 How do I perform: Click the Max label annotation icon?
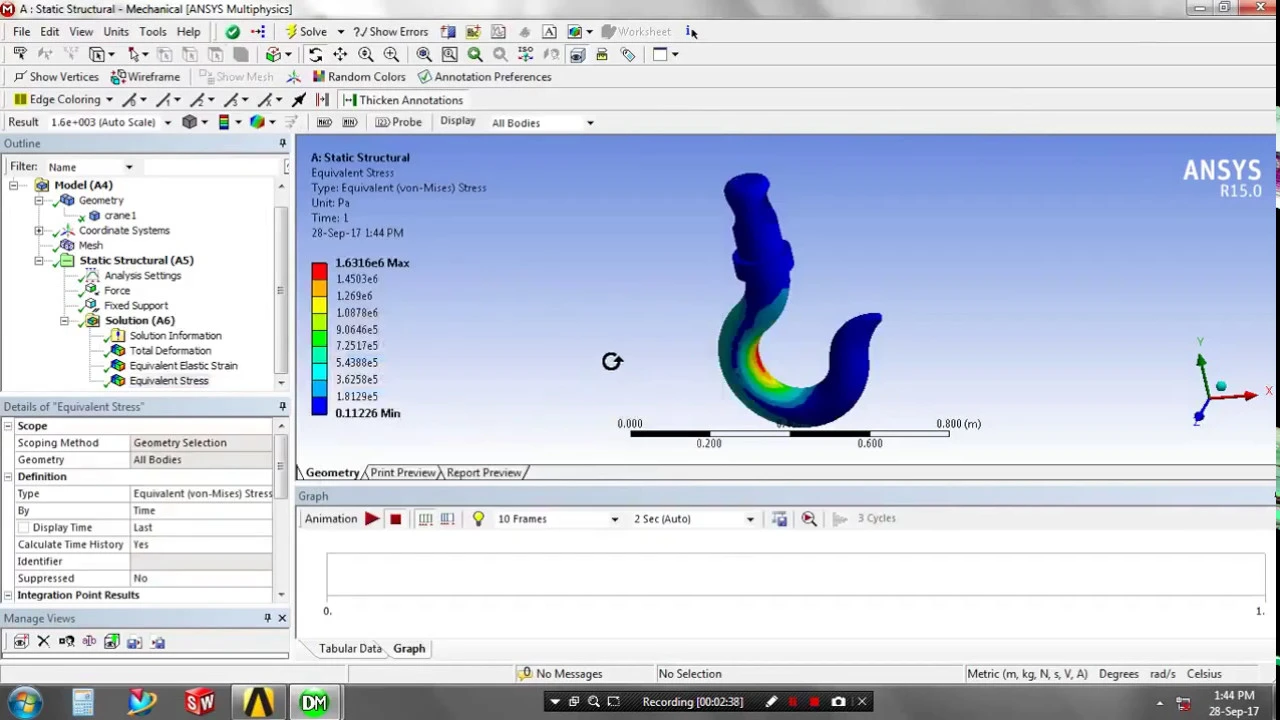click(x=324, y=122)
